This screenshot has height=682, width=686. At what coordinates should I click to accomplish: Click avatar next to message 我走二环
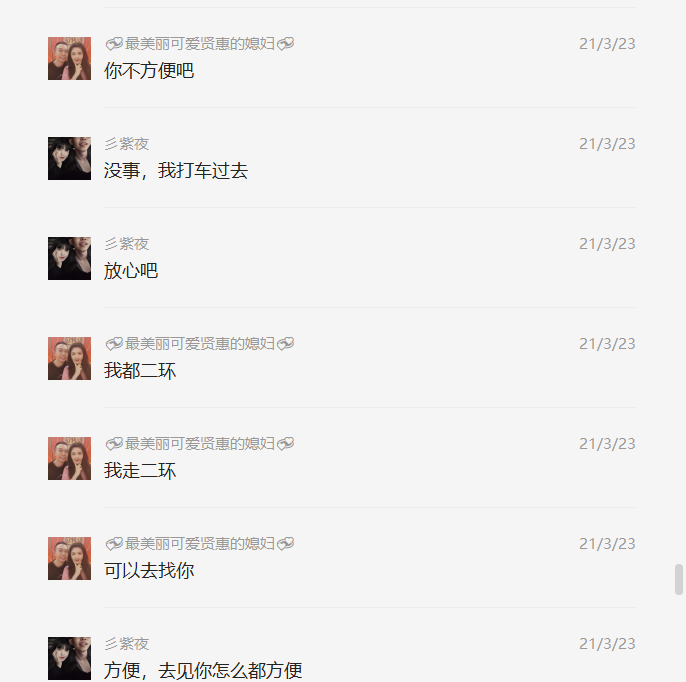[x=70, y=458]
